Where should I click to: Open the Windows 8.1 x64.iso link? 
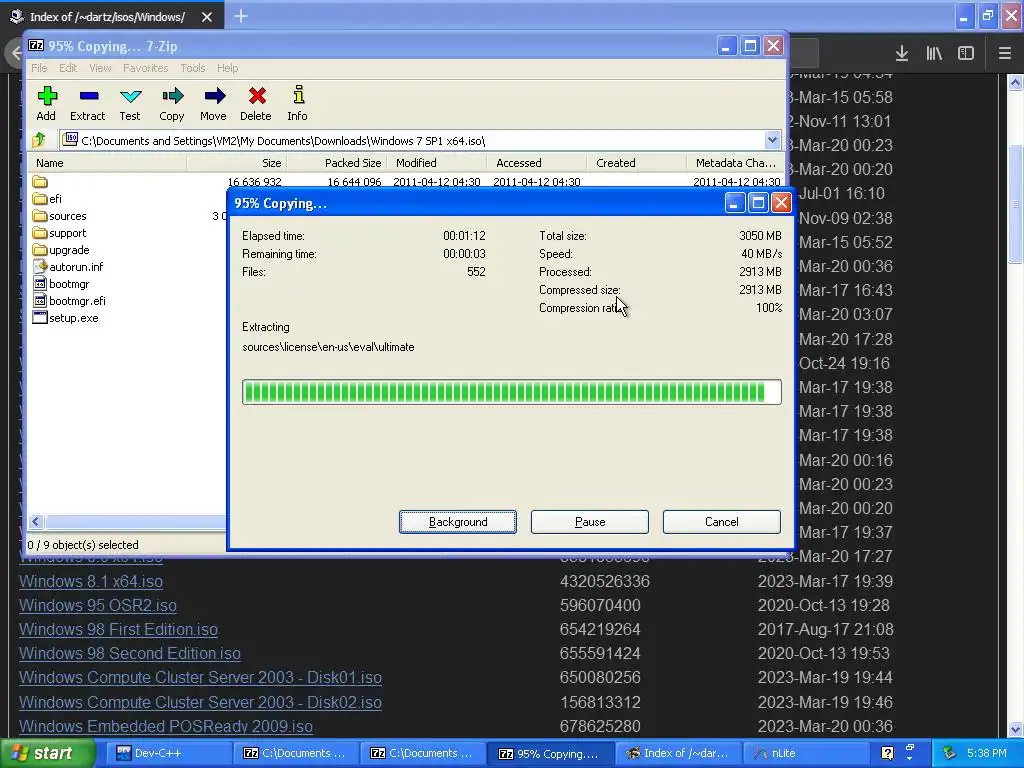pyautogui.click(x=91, y=581)
